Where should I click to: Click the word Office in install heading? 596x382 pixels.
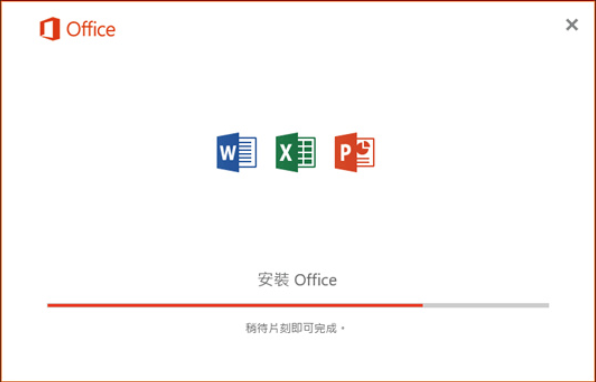315,280
